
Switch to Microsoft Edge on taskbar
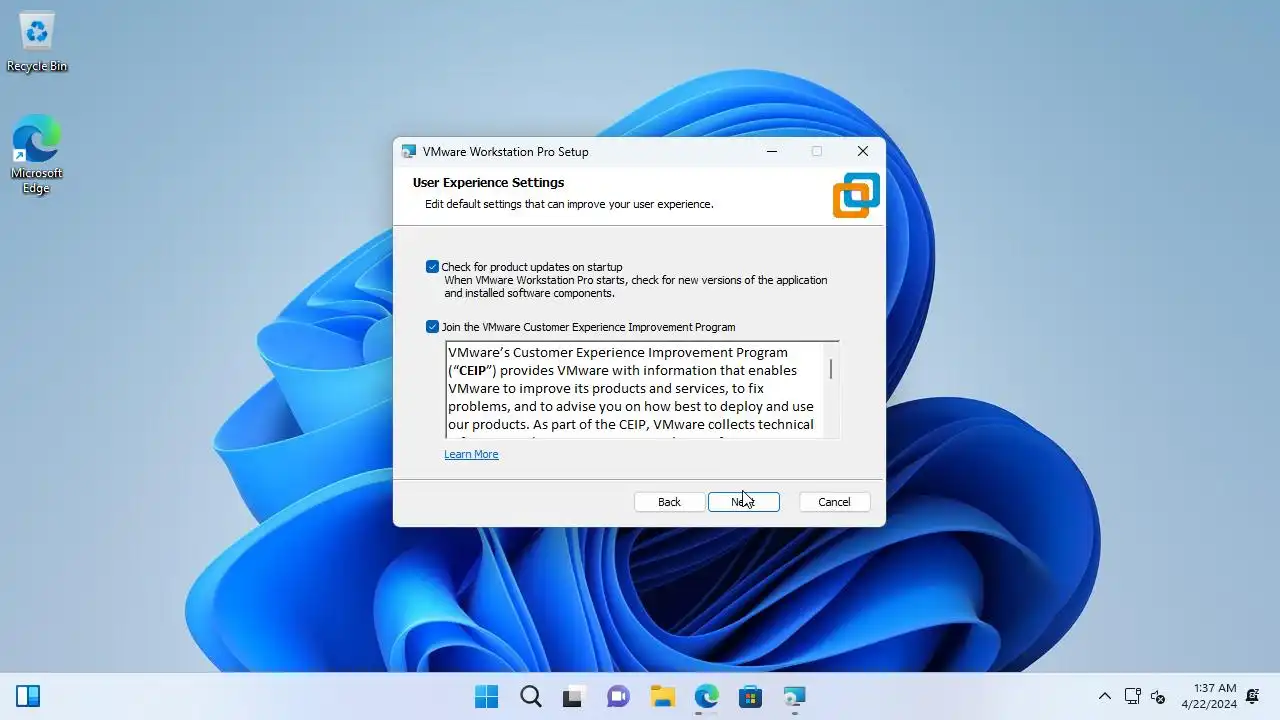click(707, 696)
